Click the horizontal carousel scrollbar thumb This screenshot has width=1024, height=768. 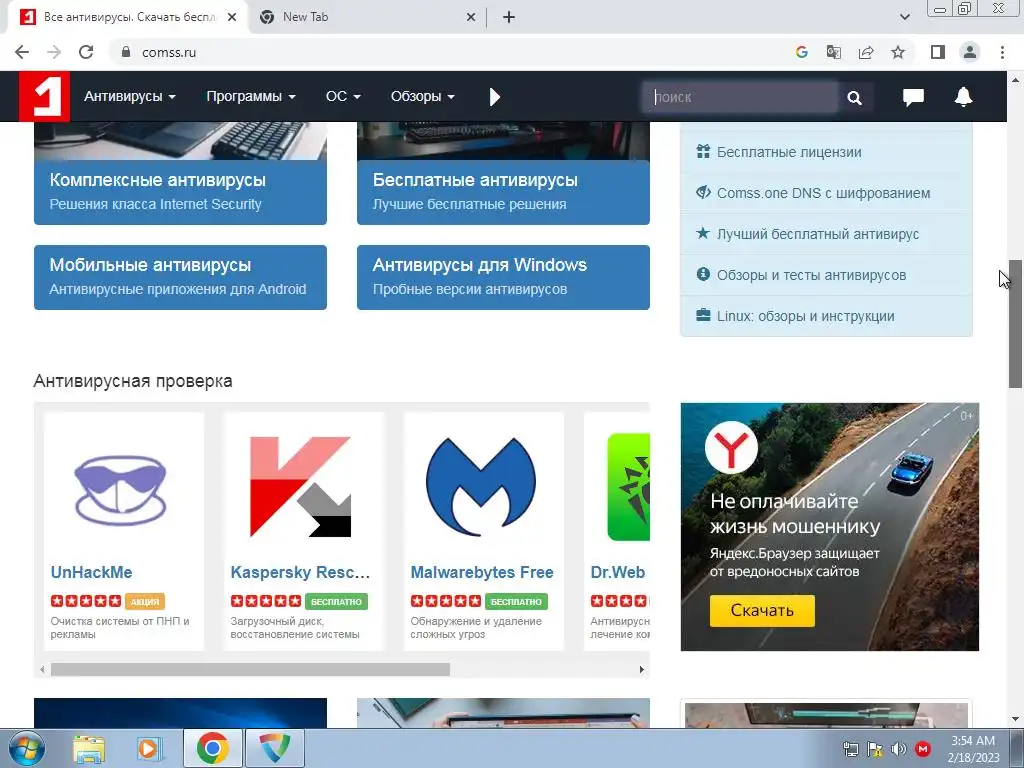[250, 669]
